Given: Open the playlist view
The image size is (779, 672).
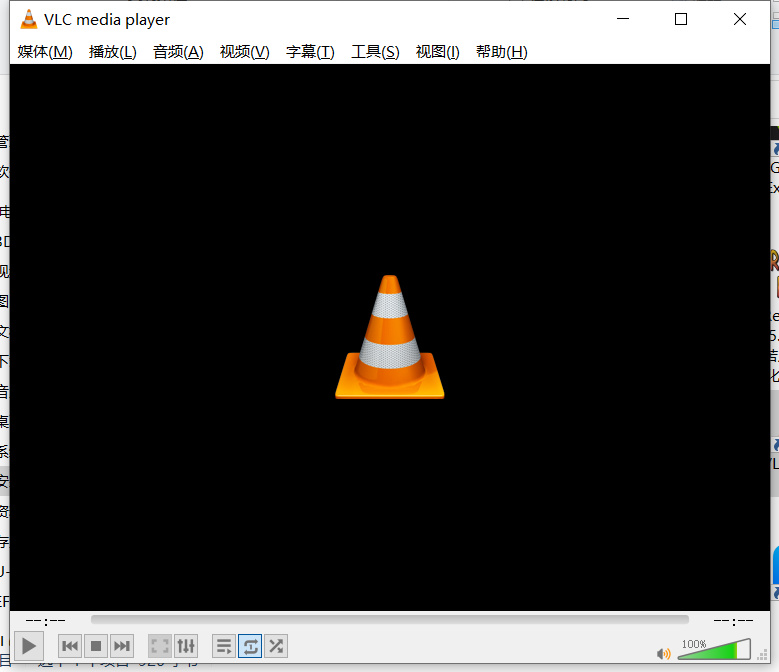Looking at the screenshot, I should pyautogui.click(x=224, y=646).
